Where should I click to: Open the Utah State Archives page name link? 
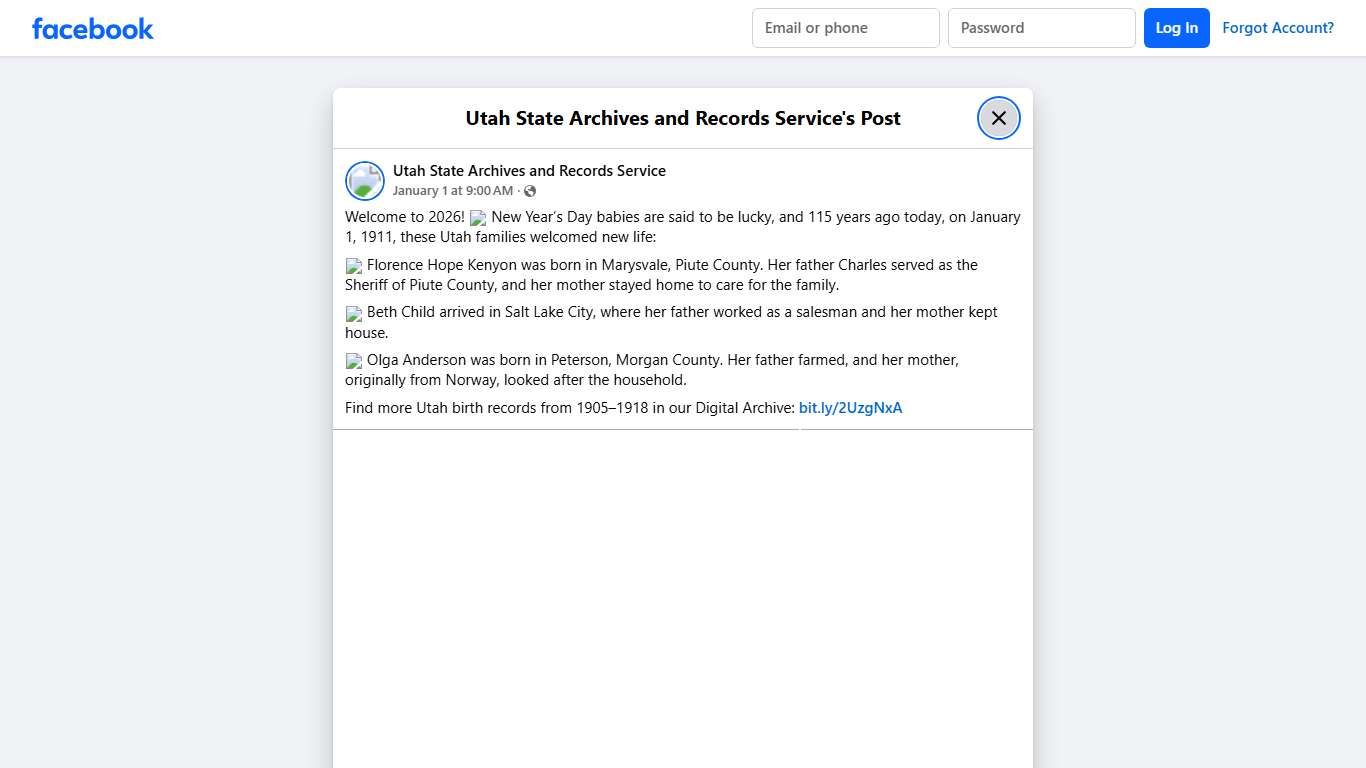[x=529, y=171]
